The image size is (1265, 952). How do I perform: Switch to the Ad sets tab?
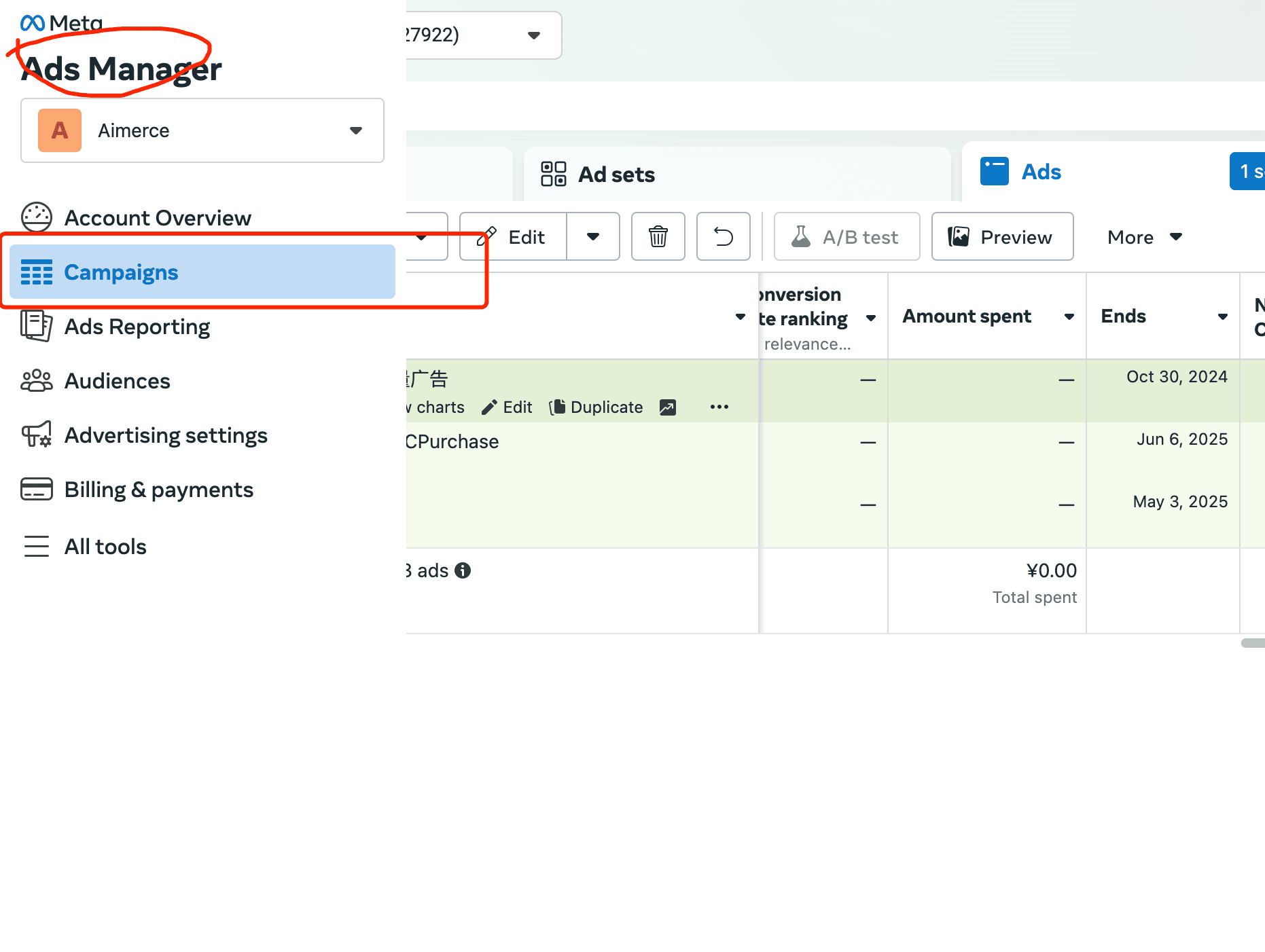pyautogui.click(x=616, y=175)
